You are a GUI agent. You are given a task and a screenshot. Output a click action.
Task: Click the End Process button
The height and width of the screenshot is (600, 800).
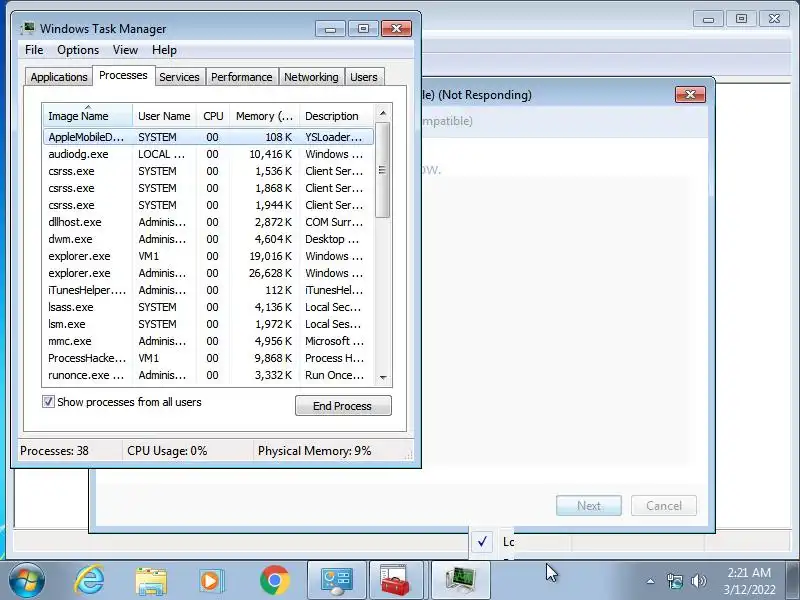pyautogui.click(x=343, y=406)
